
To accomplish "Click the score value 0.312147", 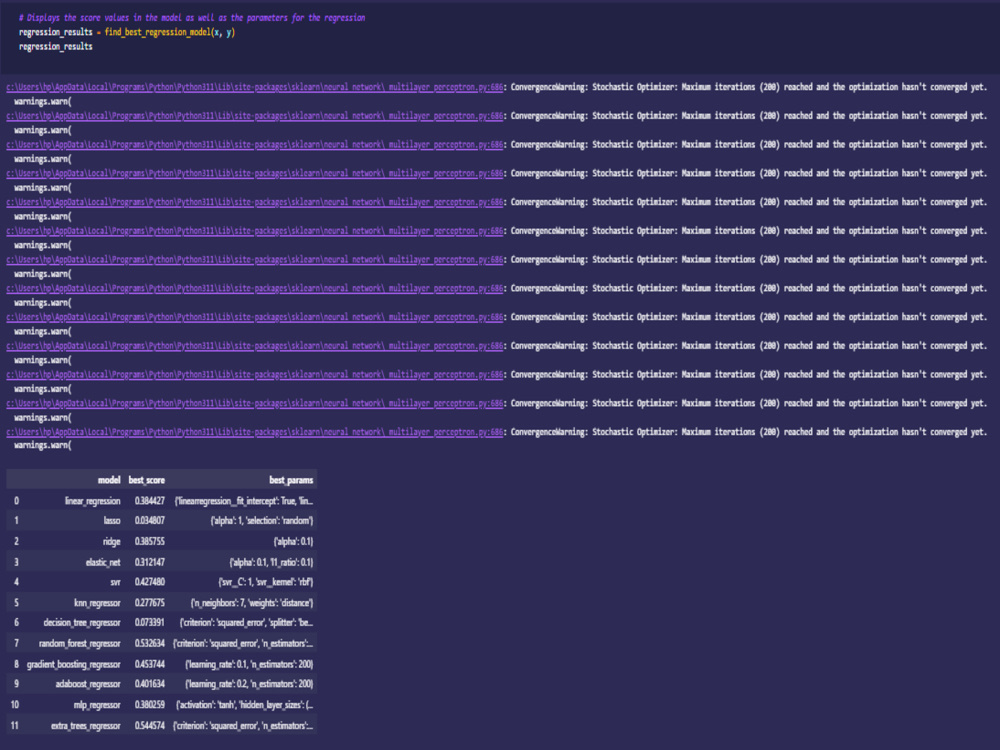I will [x=150, y=562].
